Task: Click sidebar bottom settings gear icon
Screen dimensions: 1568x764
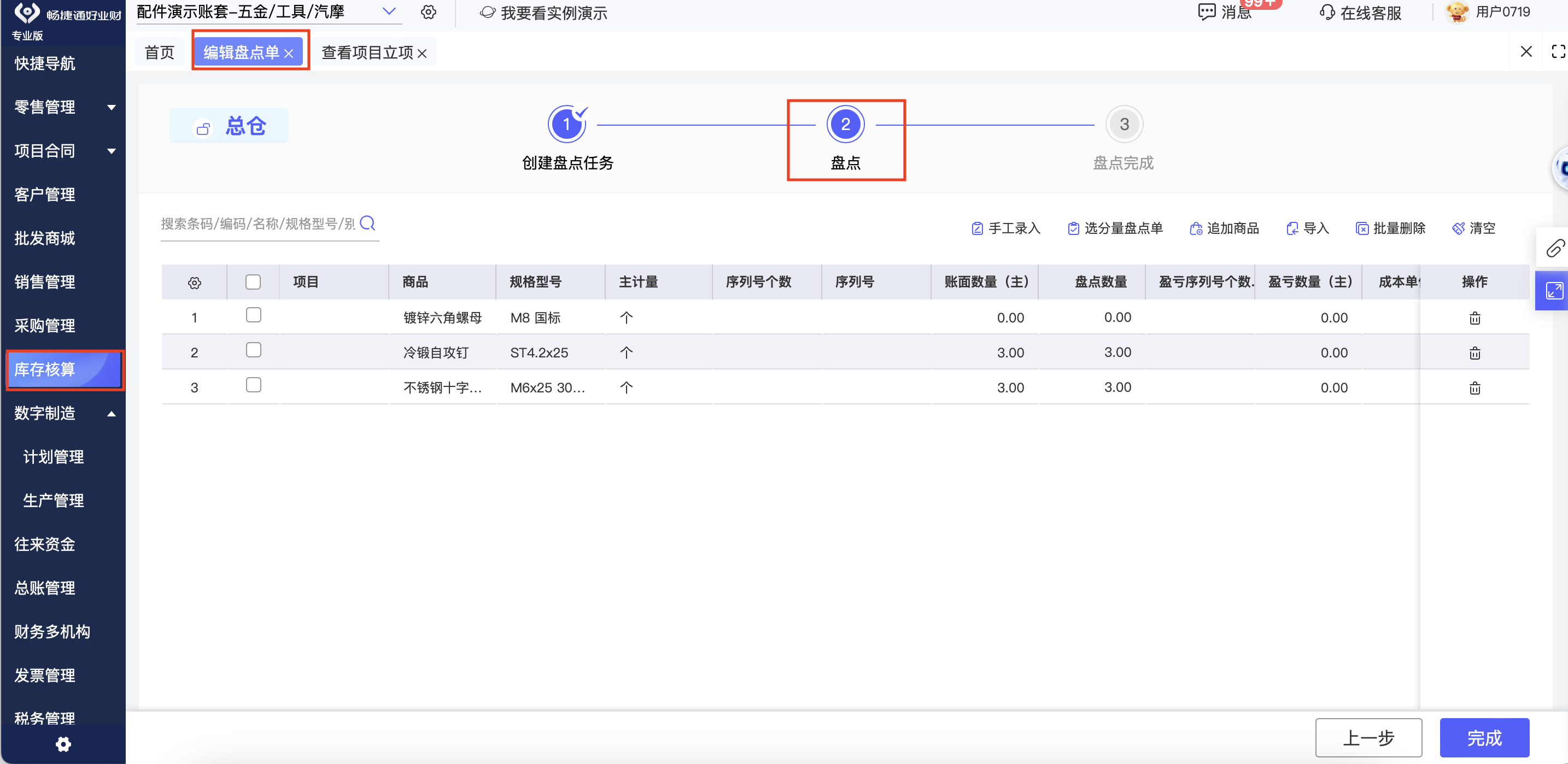Action: point(63,744)
